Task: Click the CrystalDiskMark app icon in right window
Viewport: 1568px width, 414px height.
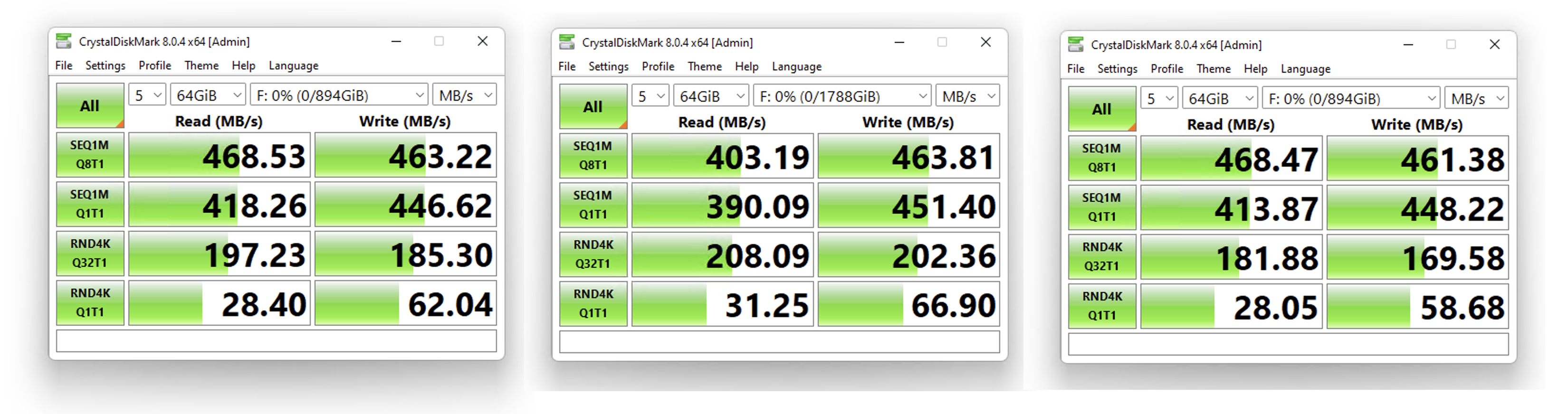Action: click(1076, 44)
